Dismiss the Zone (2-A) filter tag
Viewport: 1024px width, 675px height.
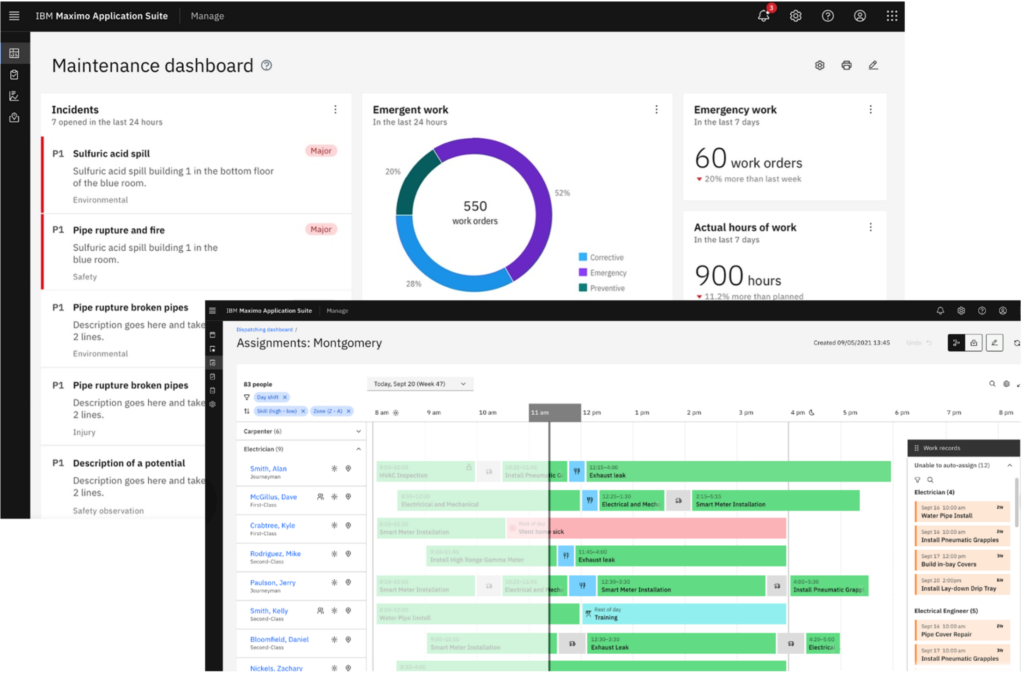[348, 410]
